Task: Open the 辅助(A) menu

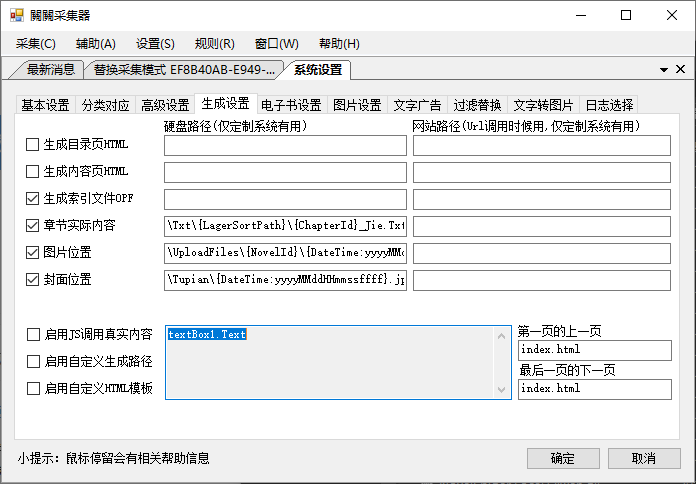Action: pyautogui.click(x=95, y=44)
